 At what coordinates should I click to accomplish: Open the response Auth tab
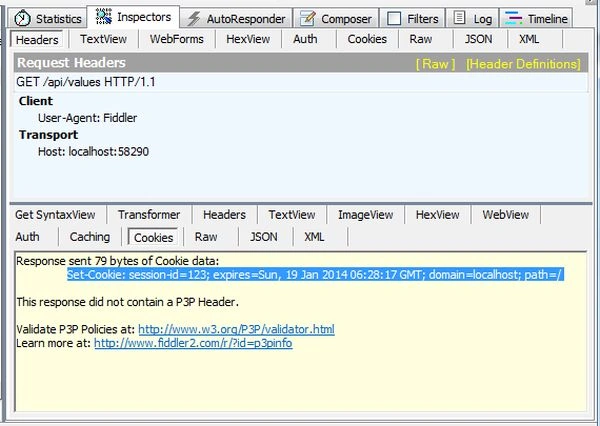click(x=27, y=237)
